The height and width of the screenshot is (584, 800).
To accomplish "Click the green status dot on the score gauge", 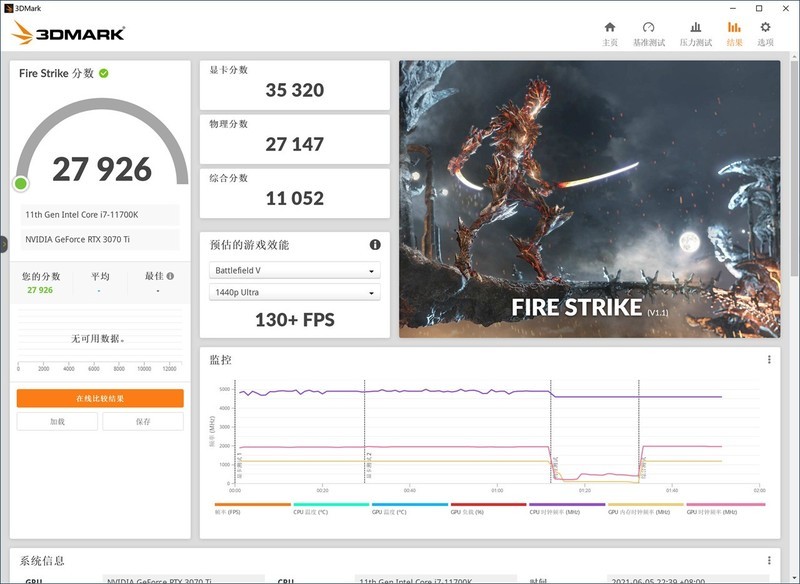I will click(x=20, y=184).
